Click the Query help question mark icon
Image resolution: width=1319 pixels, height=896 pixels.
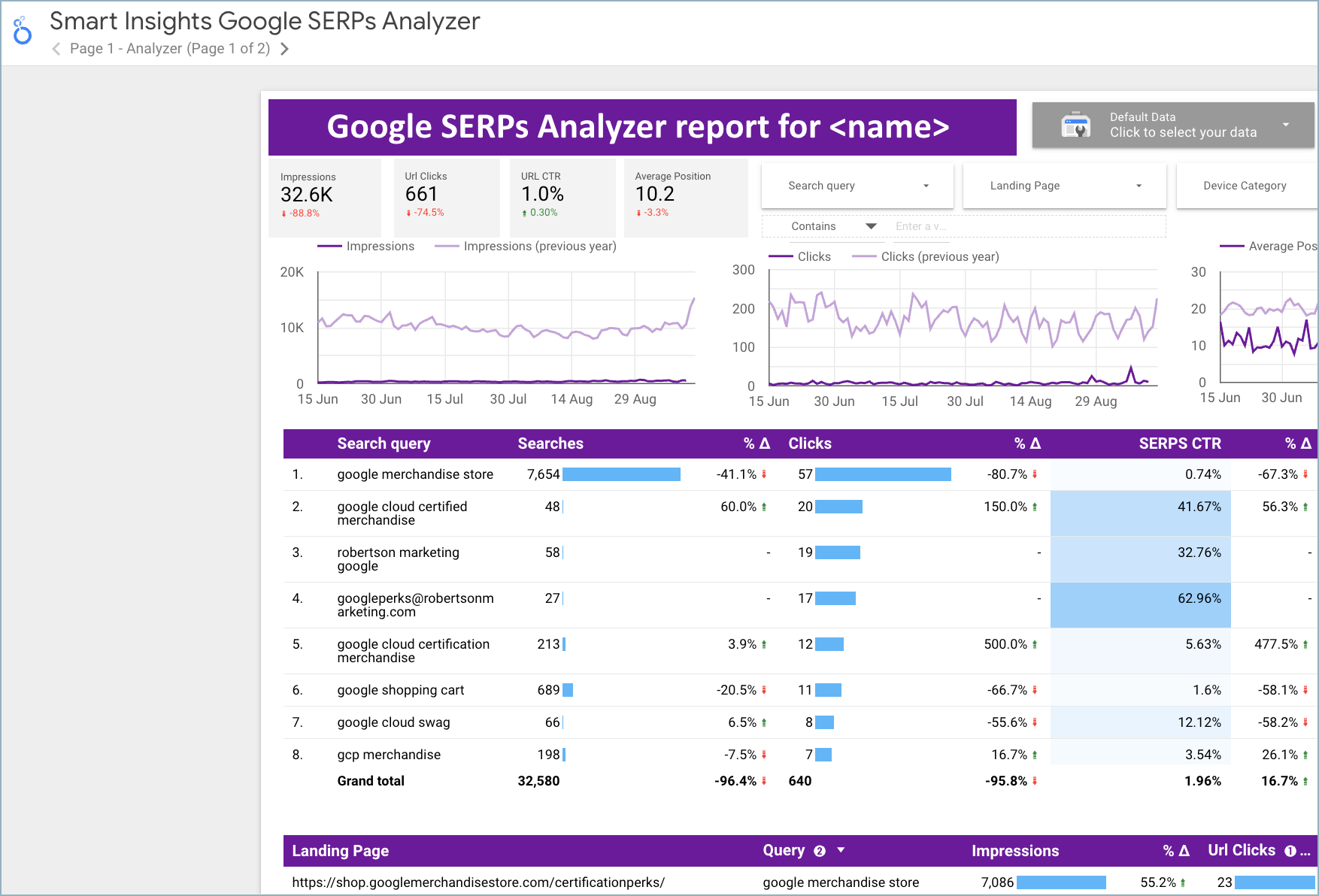[820, 851]
